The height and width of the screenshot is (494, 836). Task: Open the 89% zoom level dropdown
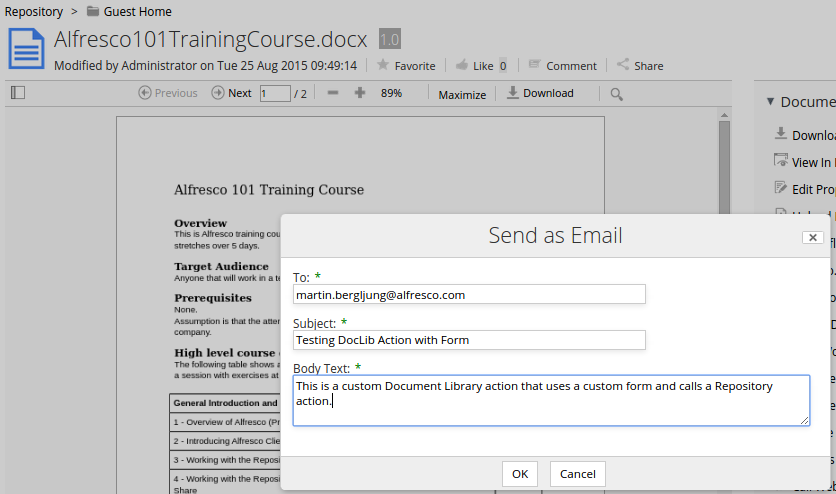391,93
